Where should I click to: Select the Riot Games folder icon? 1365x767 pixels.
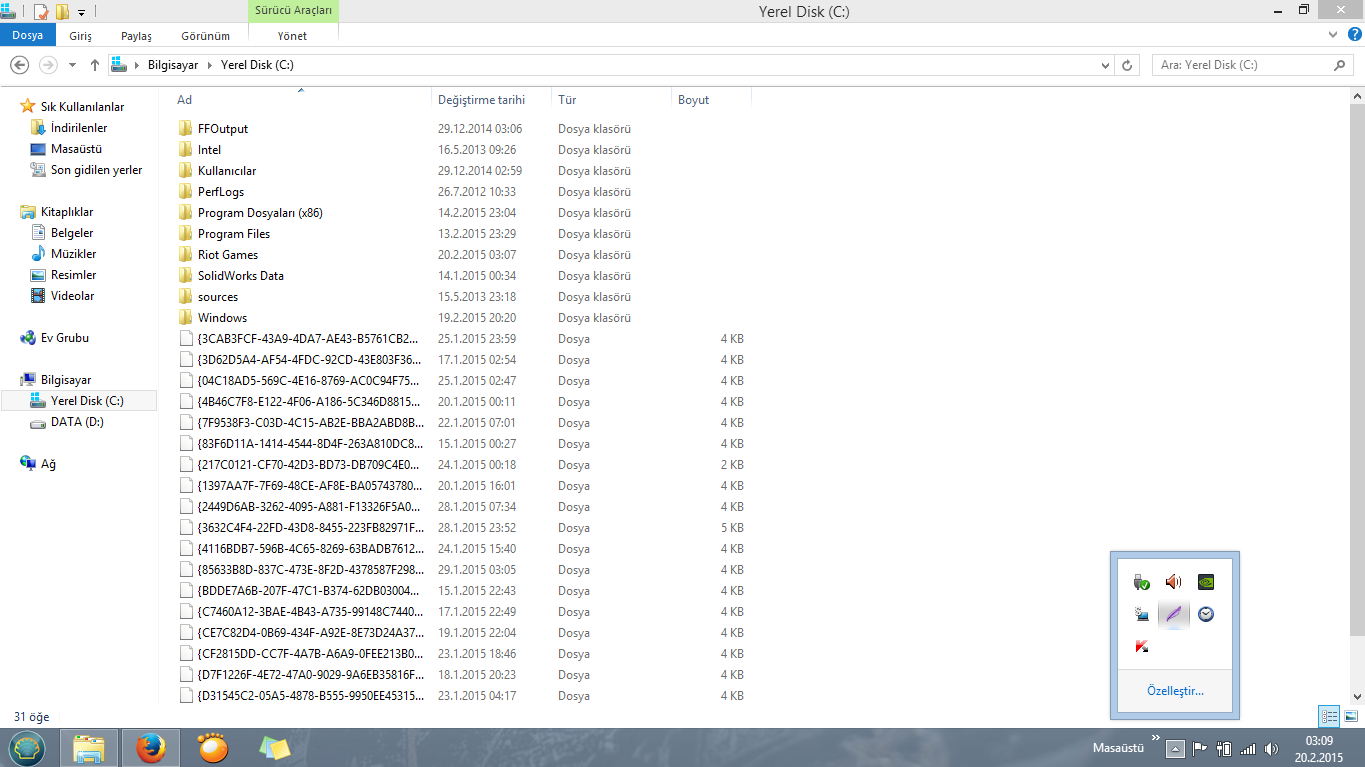185,254
